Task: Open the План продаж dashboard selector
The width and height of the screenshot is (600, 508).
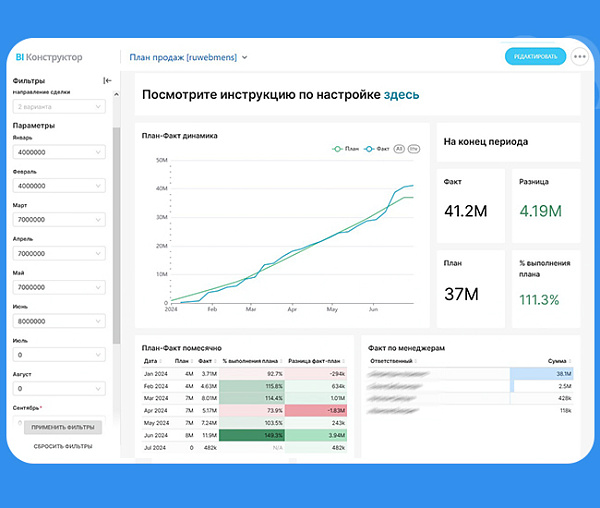Action: 188,57
